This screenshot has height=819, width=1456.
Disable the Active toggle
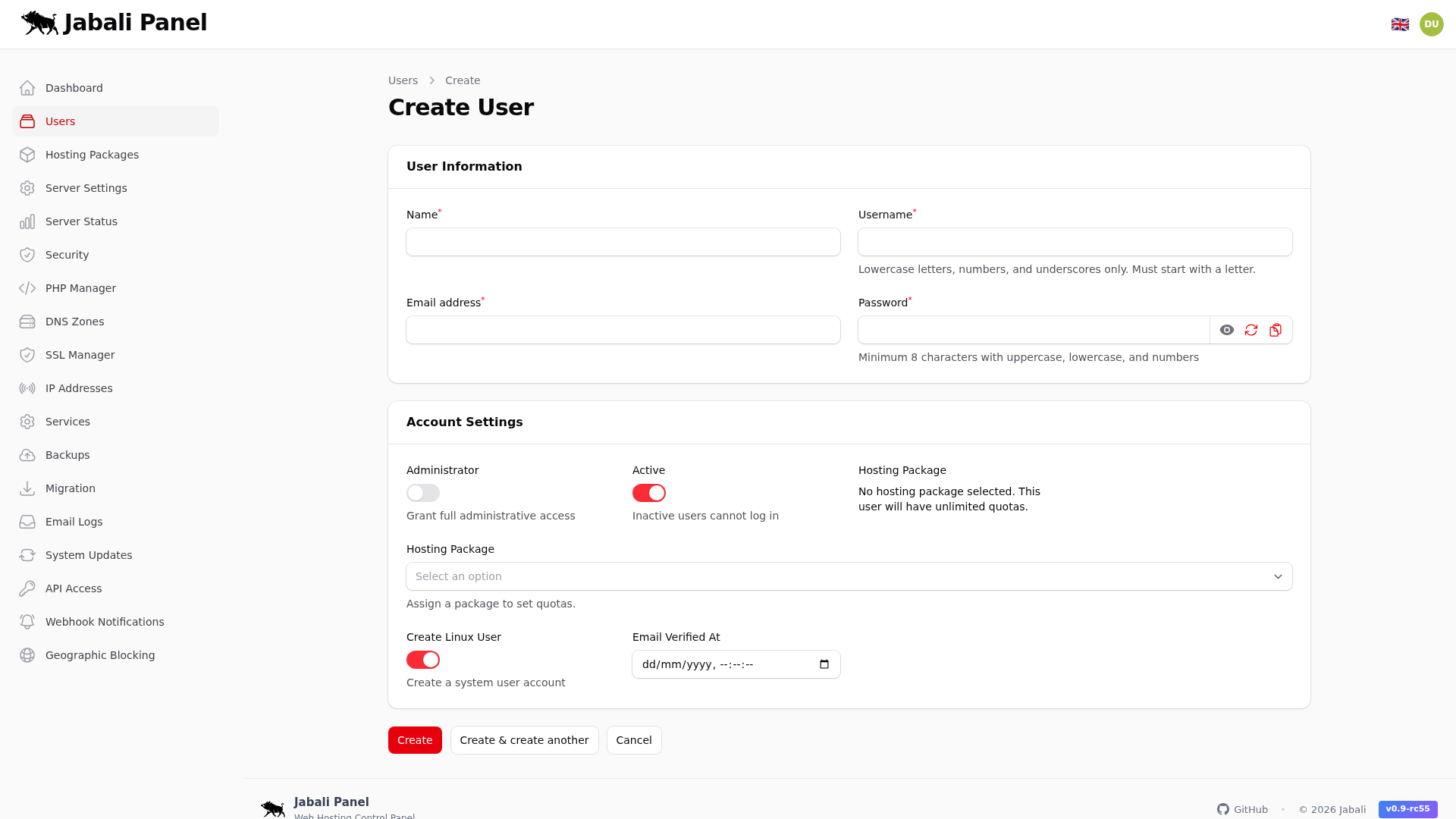click(648, 492)
